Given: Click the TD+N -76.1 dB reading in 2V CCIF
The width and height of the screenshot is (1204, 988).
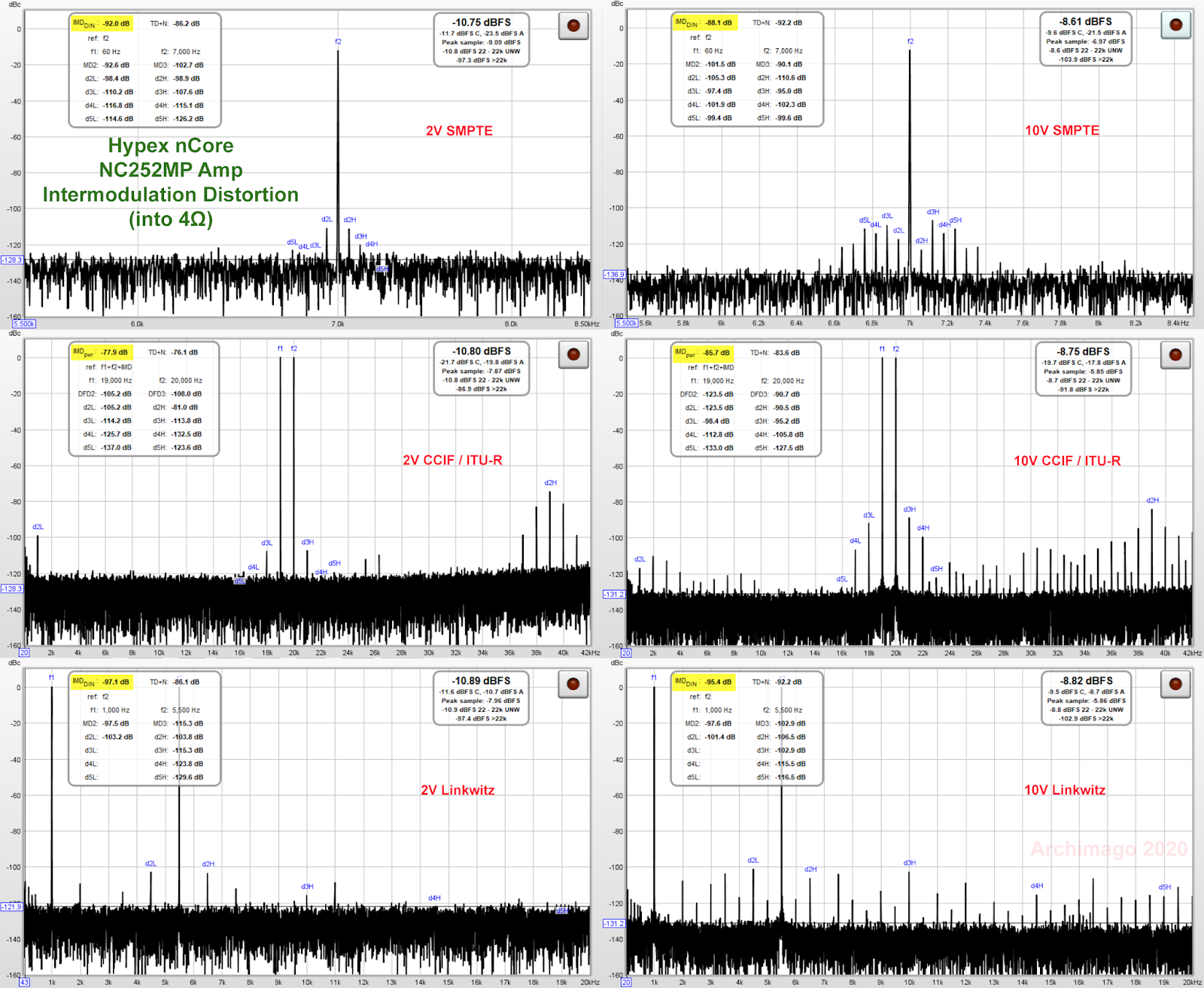Looking at the screenshot, I should point(173,352).
